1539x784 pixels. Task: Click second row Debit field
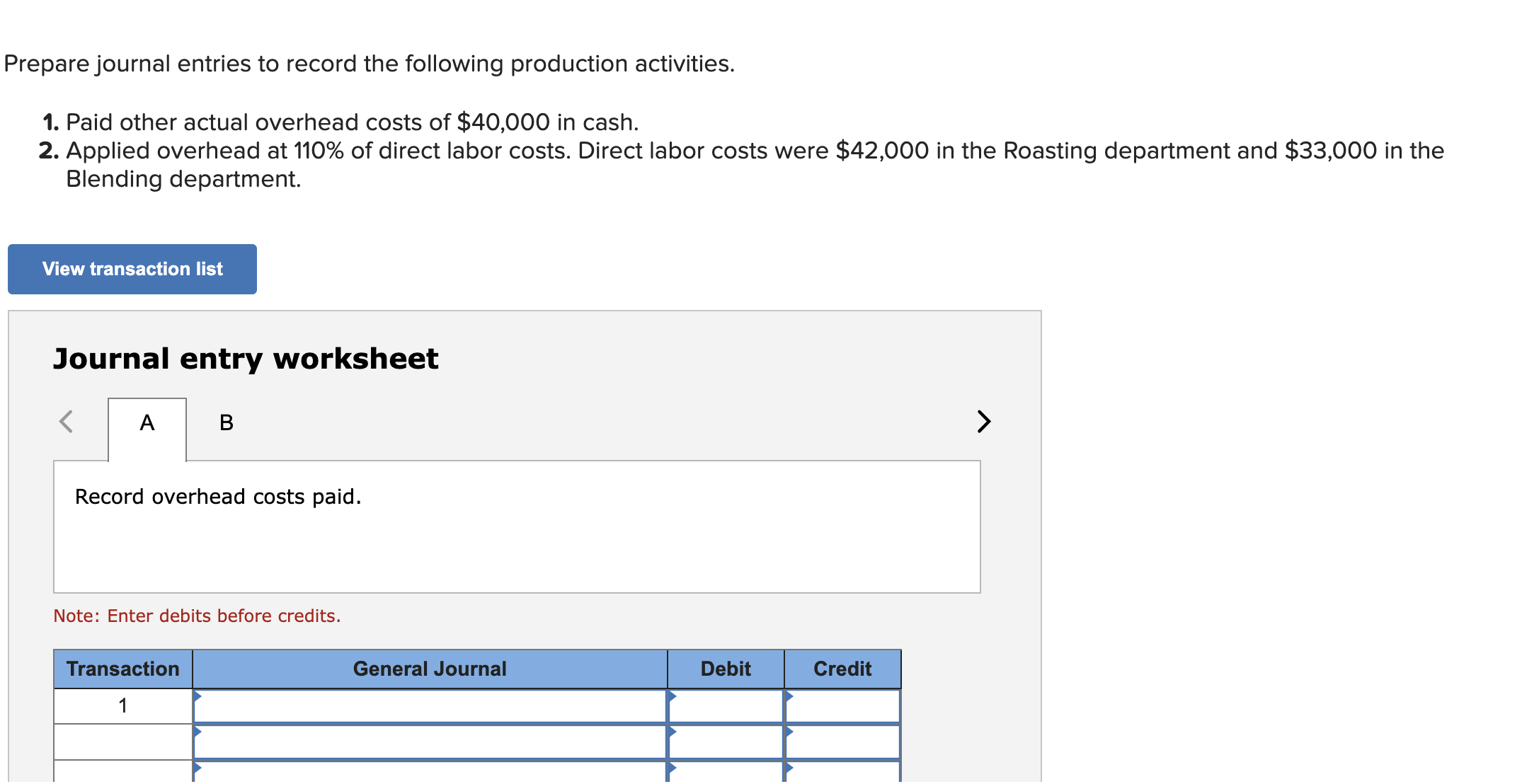click(726, 742)
